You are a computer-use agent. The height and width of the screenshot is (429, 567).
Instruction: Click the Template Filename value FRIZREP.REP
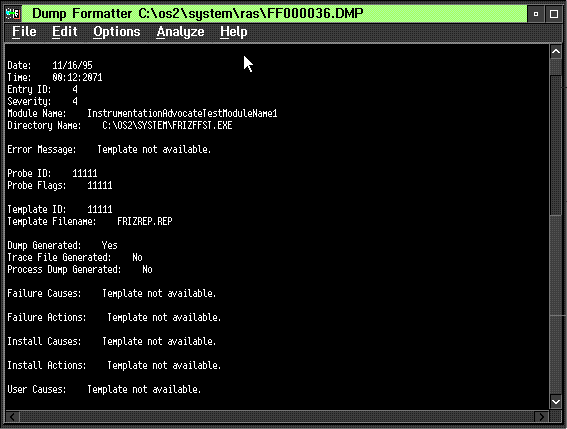[x=145, y=221]
